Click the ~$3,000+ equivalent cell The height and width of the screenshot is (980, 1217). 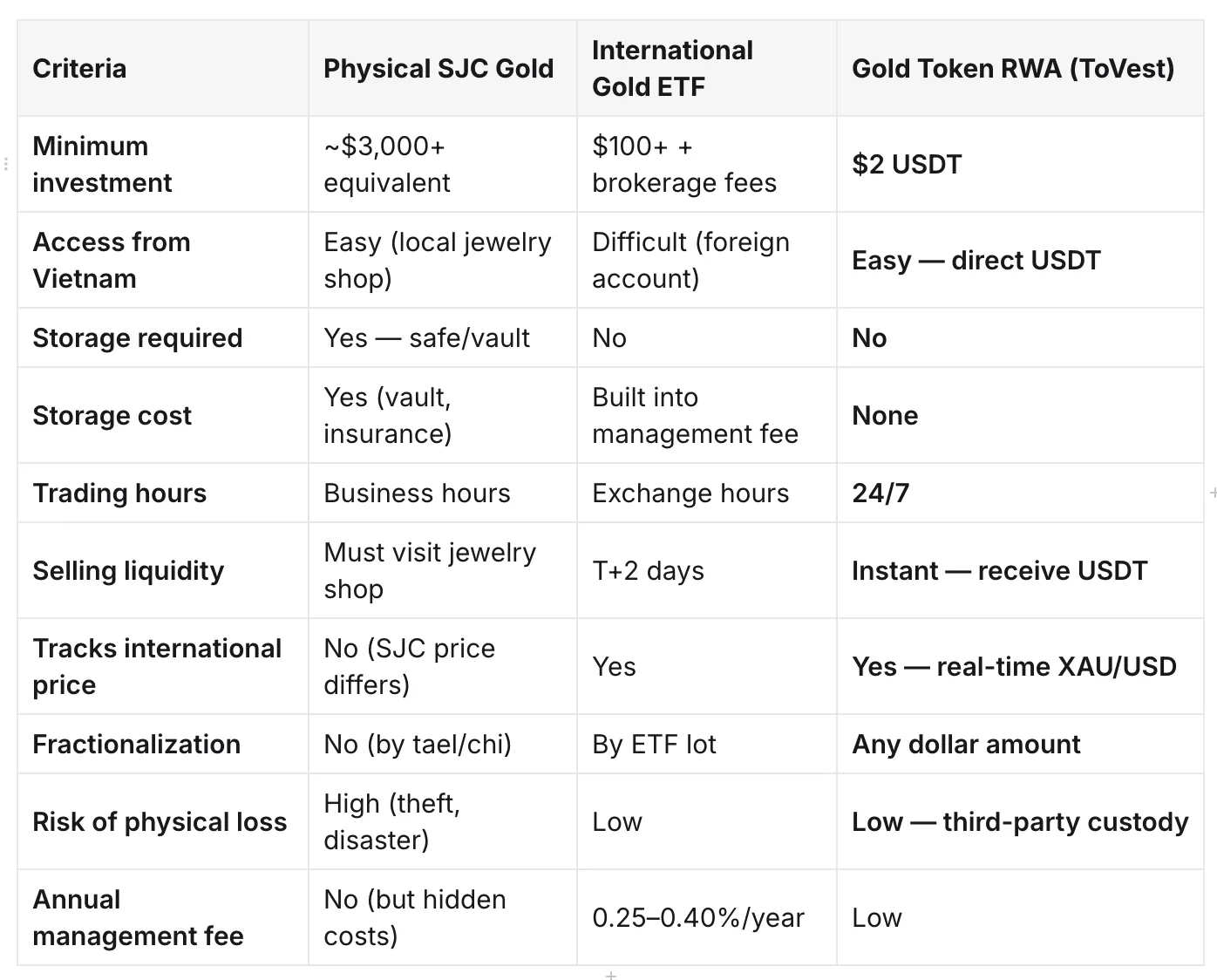click(x=443, y=164)
